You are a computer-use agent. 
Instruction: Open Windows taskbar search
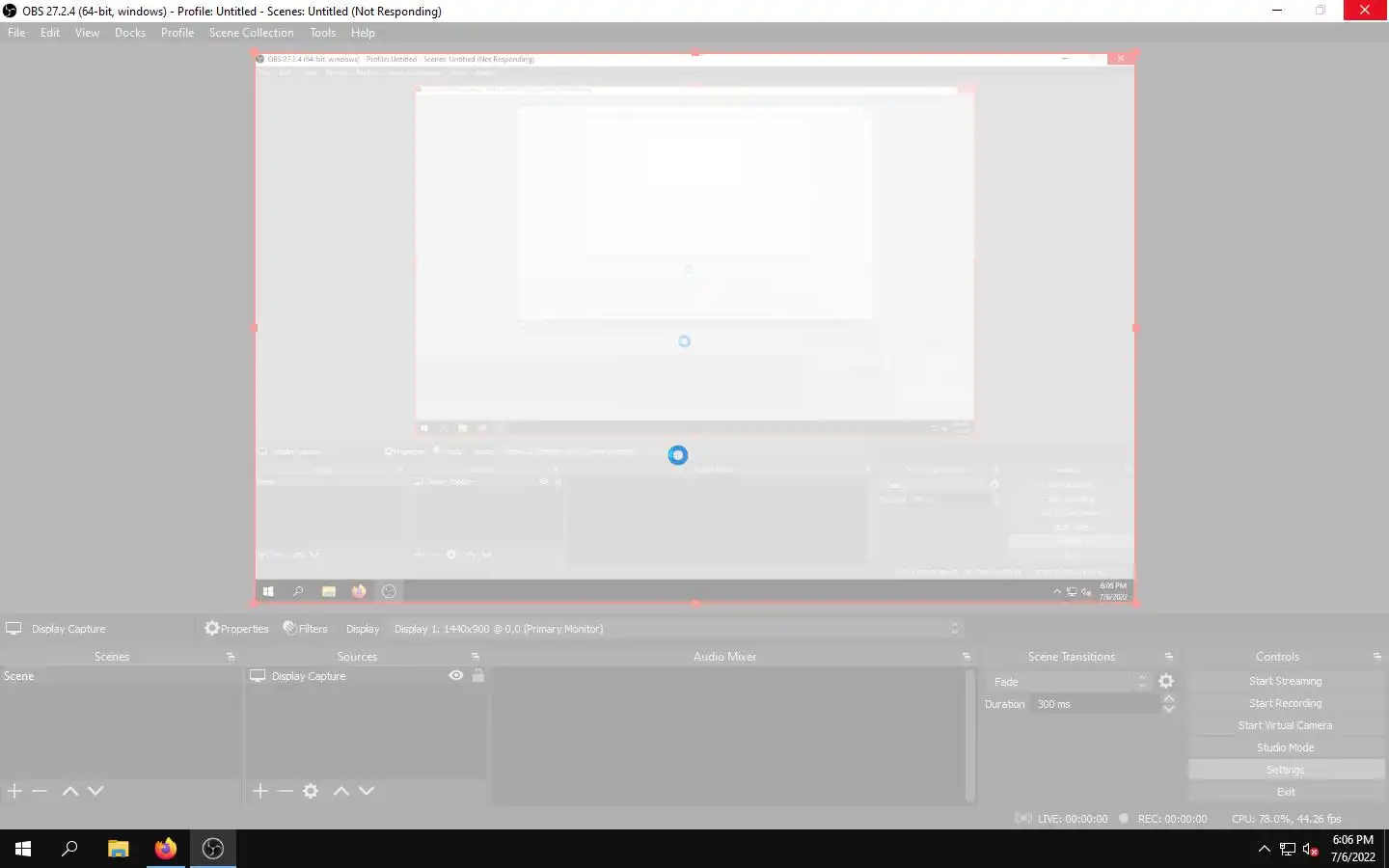[x=69, y=849]
